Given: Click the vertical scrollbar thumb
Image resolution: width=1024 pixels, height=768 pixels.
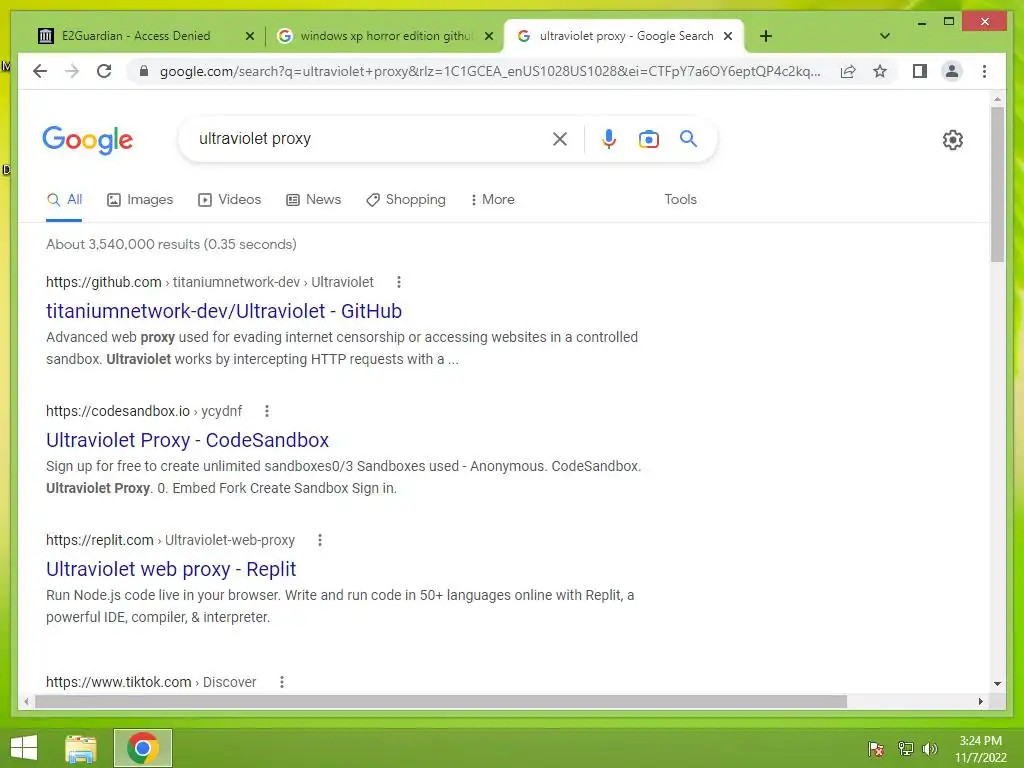Looking at the screenshot, I should pos(997,184).
